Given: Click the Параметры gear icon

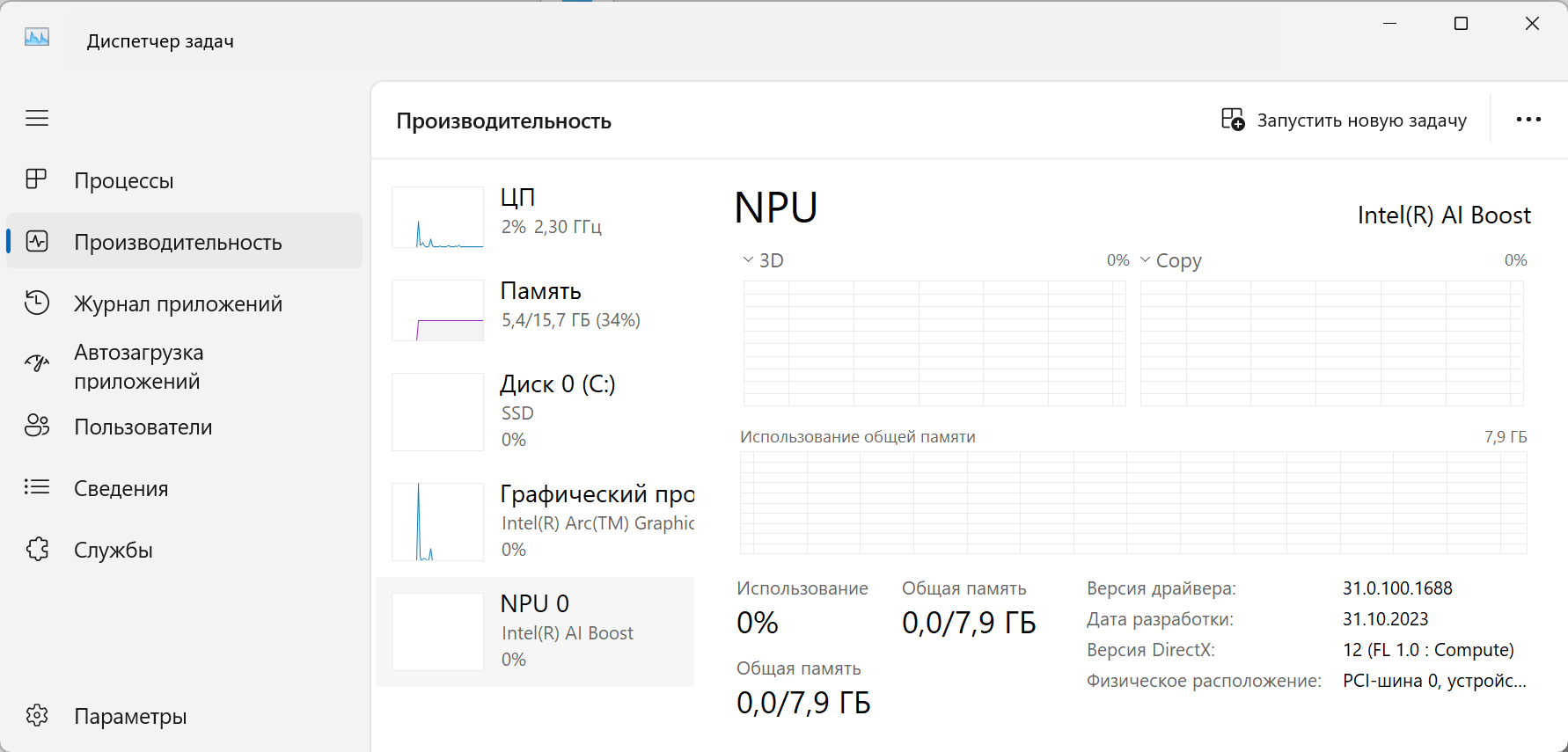Looking at the screenshot, I should 37,715.
